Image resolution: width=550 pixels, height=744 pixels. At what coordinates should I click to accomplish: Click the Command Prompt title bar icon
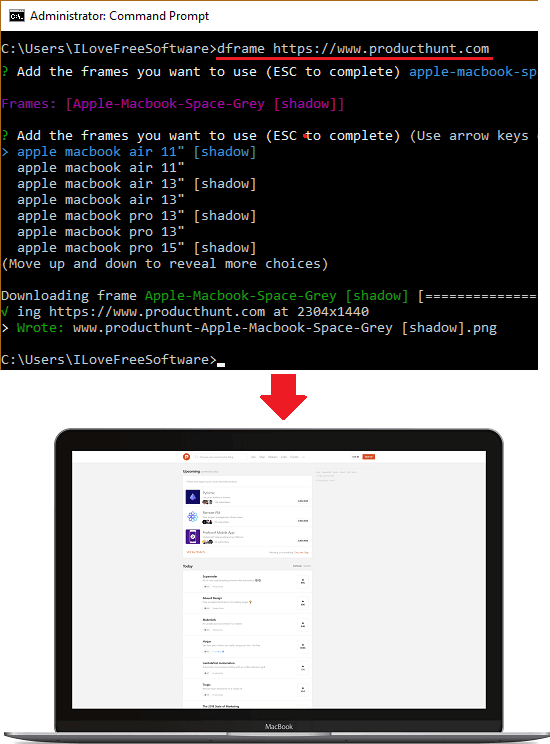[17, 16]
